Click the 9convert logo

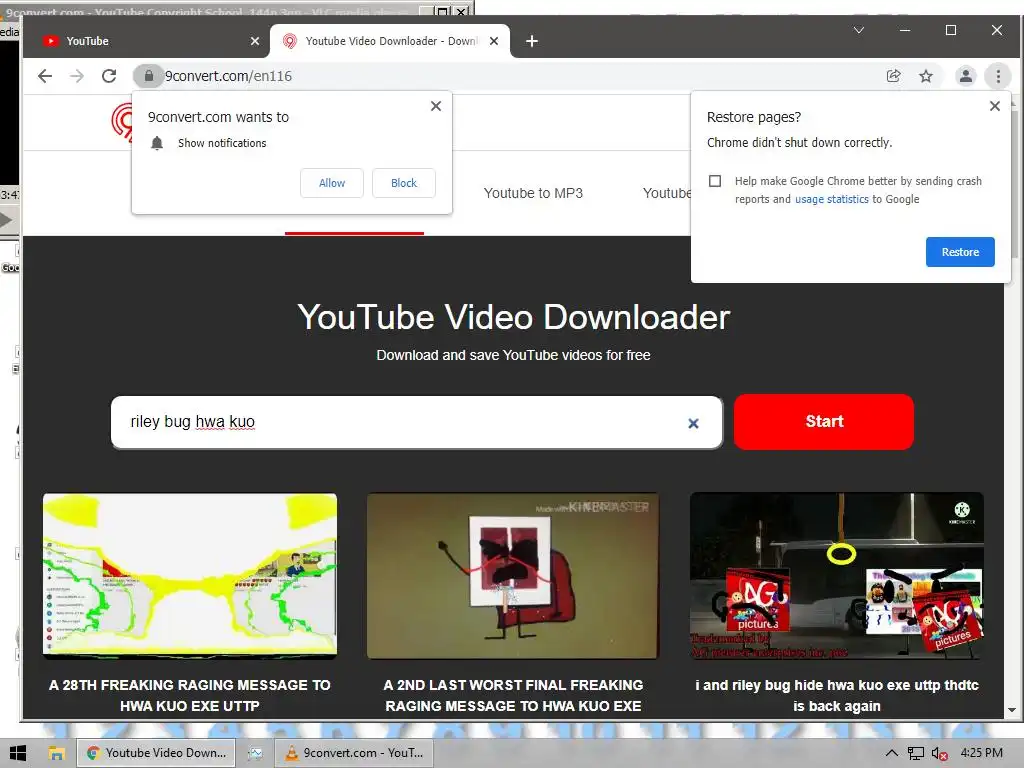click(121, 121)
